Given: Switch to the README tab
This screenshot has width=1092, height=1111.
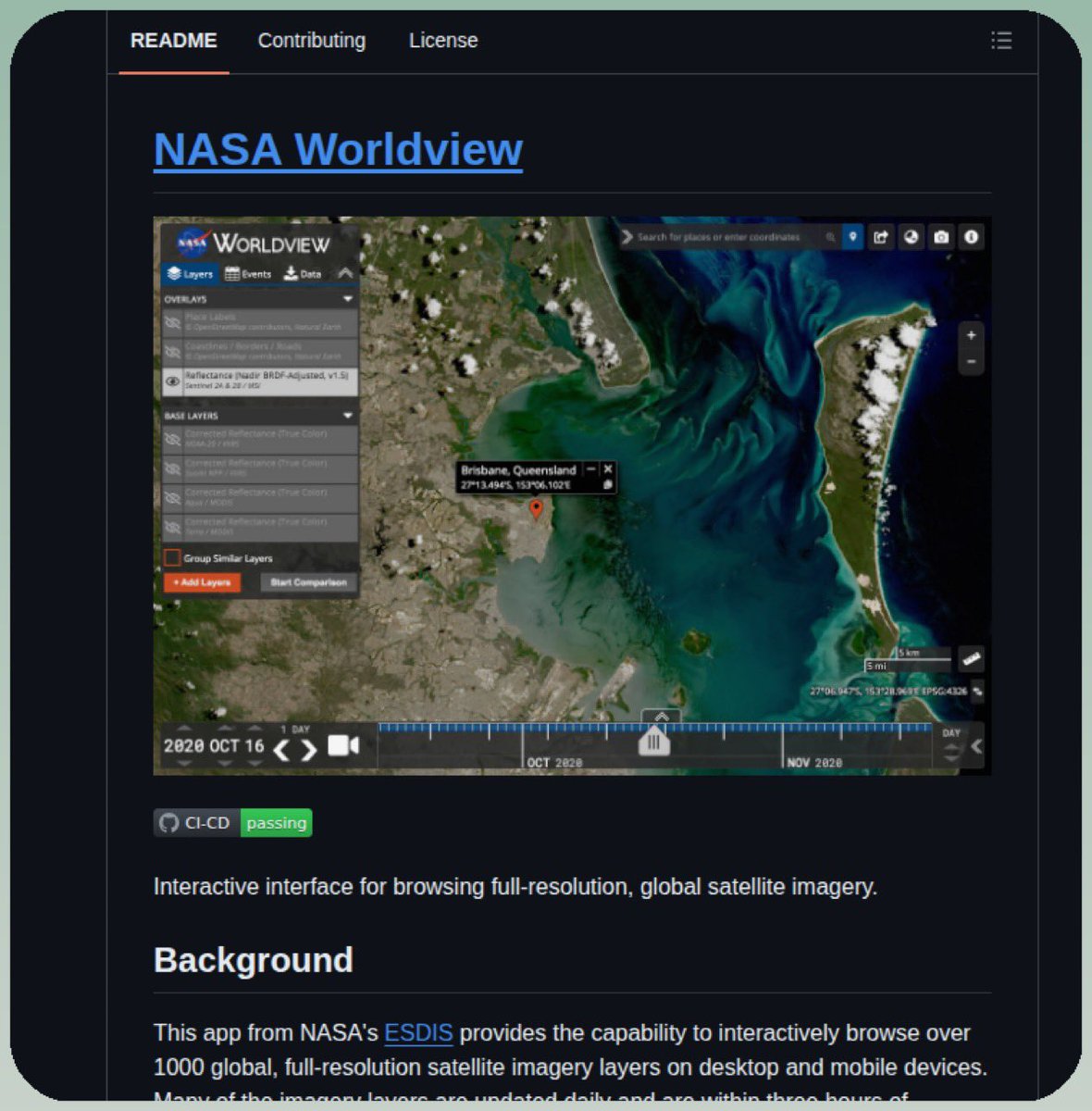Looking at the screenshot, I should coord(174,41).
